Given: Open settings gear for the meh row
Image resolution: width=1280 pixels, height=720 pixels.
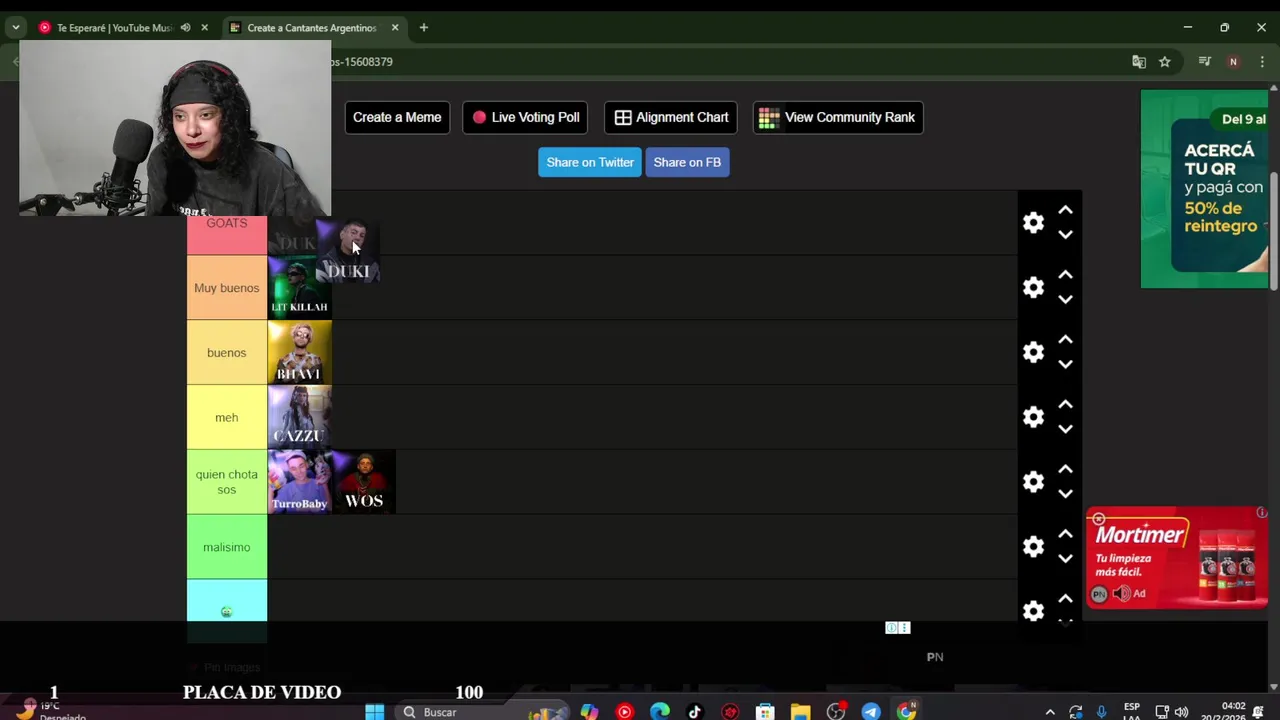Looking at the screenshot, I should 1033,417.
